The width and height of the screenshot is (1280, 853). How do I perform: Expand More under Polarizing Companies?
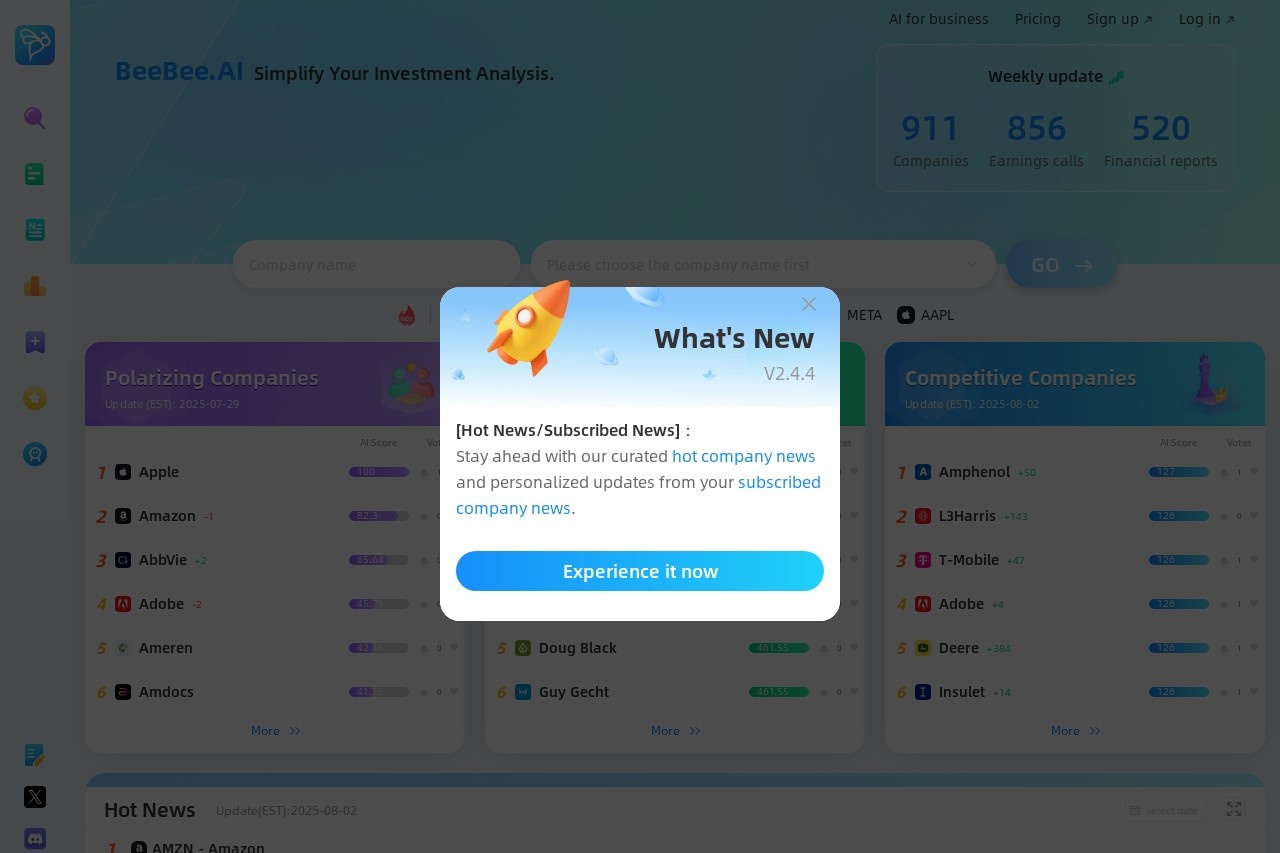click(276, 731)
